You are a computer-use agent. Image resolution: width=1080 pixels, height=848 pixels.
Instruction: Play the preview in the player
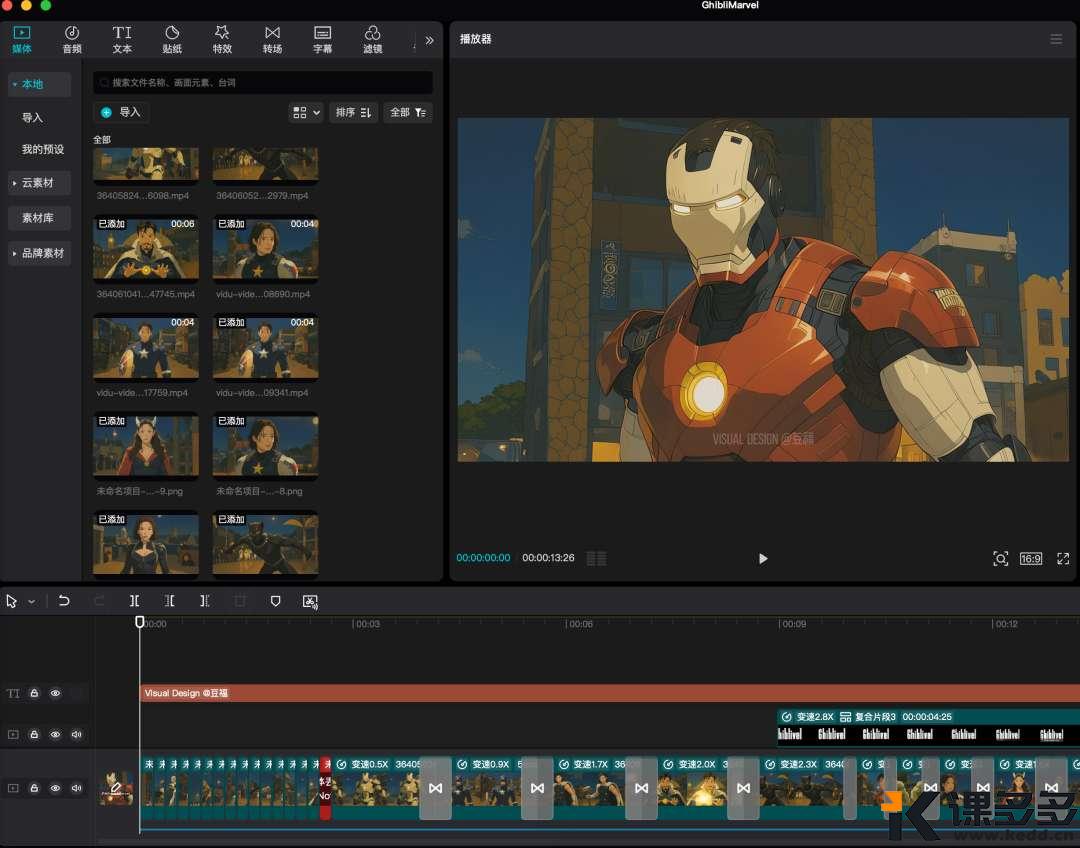click(762, 559)
